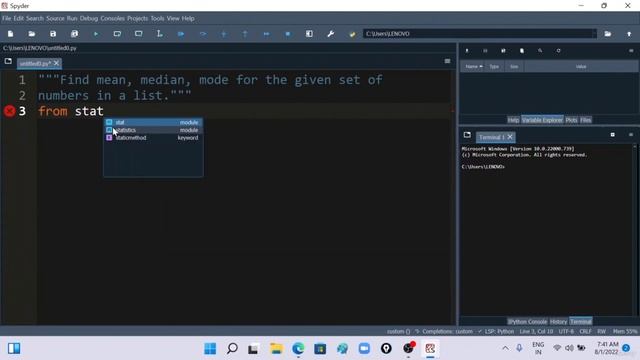This screenshot has width=640, height=360.
Task: Run the file with the play icon
Action: 96,34
